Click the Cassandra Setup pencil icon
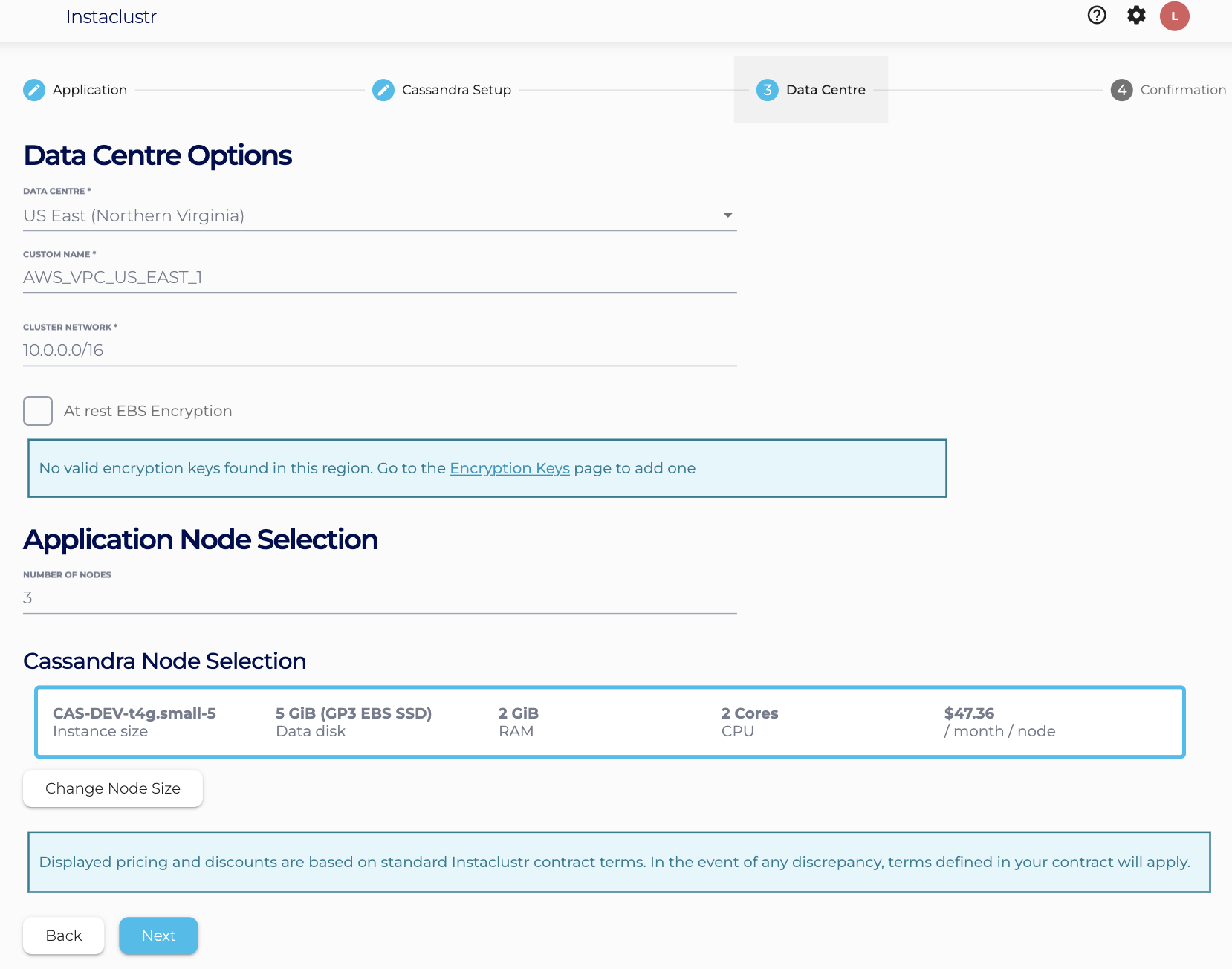The image size is (1232, 969). [383, 90]
